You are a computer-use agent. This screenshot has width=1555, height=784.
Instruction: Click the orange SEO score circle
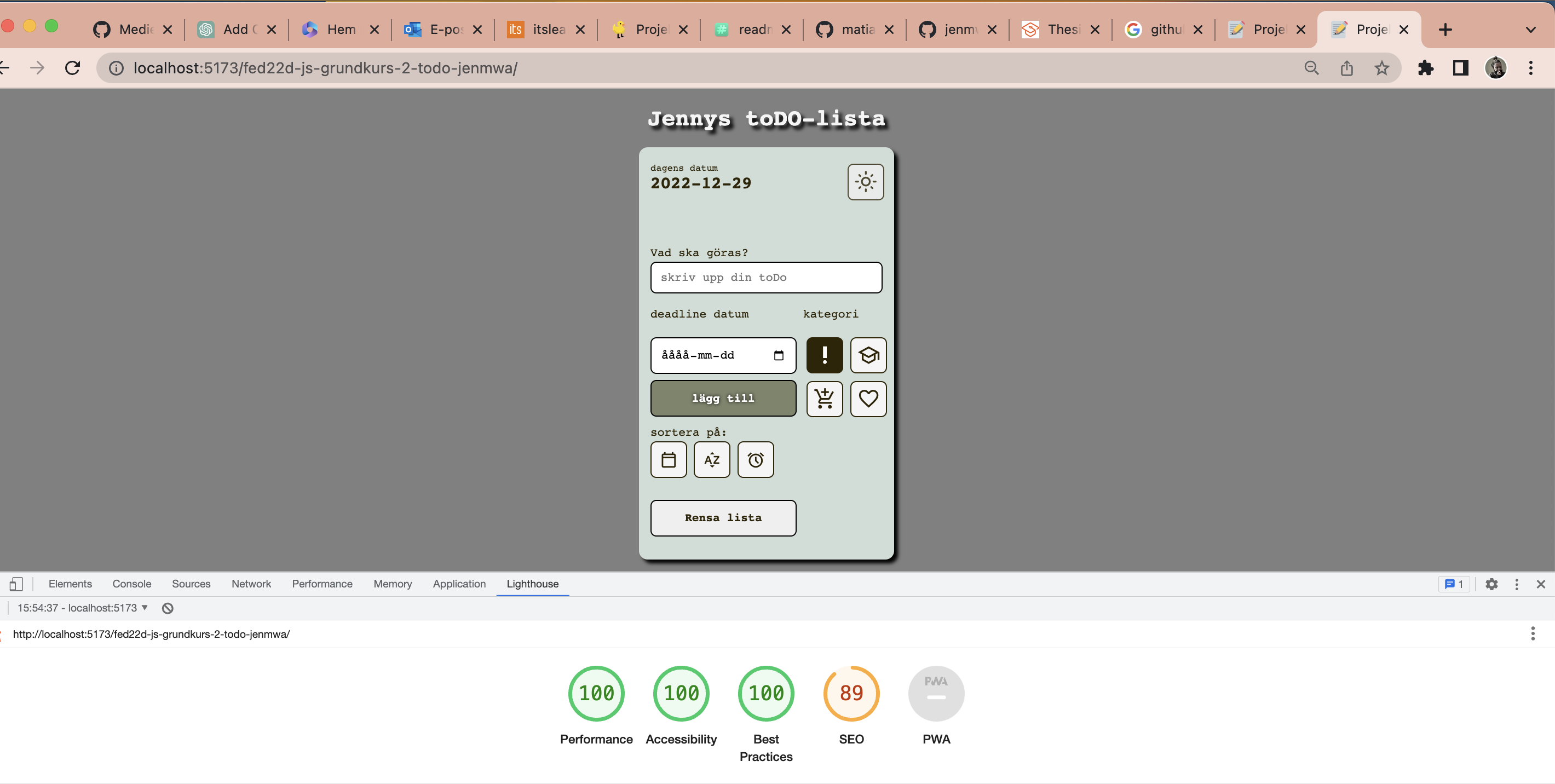pyautogui.click(x=851, y=694)
